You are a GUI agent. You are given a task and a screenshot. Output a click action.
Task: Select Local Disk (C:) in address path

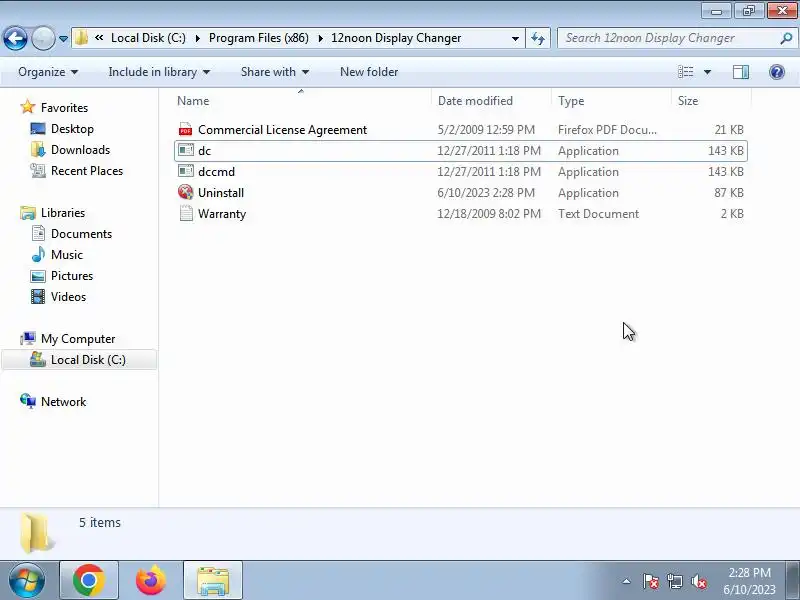pyautogui.click(x=148, y=38)
